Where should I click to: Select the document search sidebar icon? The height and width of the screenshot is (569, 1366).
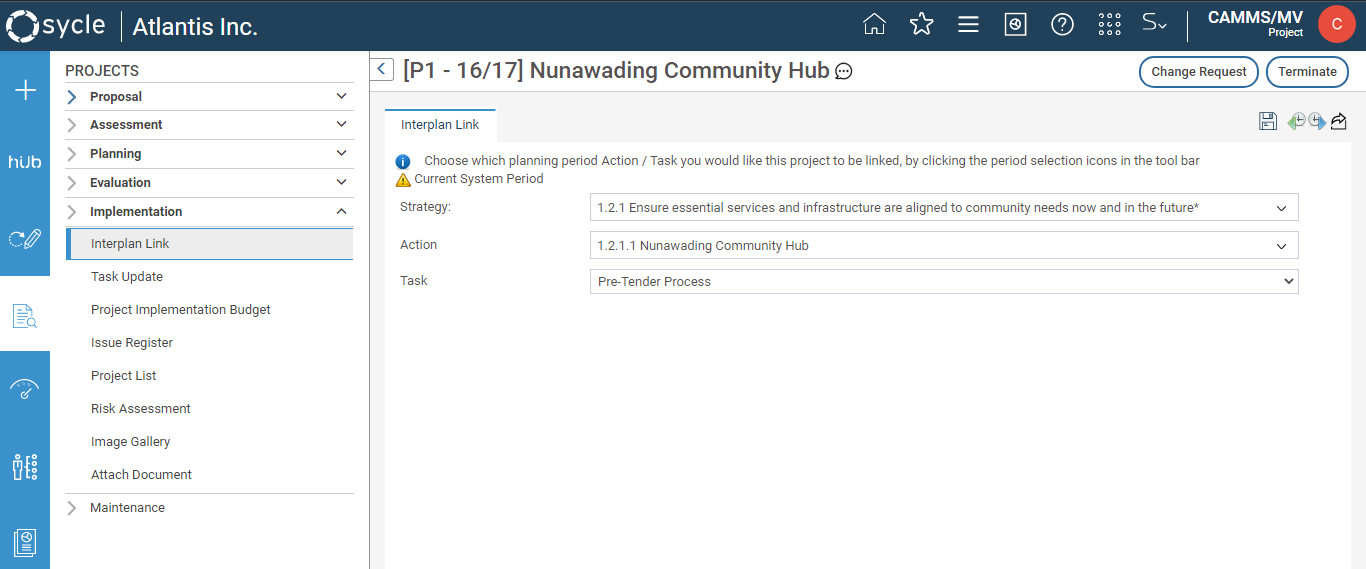coord(25,316)
